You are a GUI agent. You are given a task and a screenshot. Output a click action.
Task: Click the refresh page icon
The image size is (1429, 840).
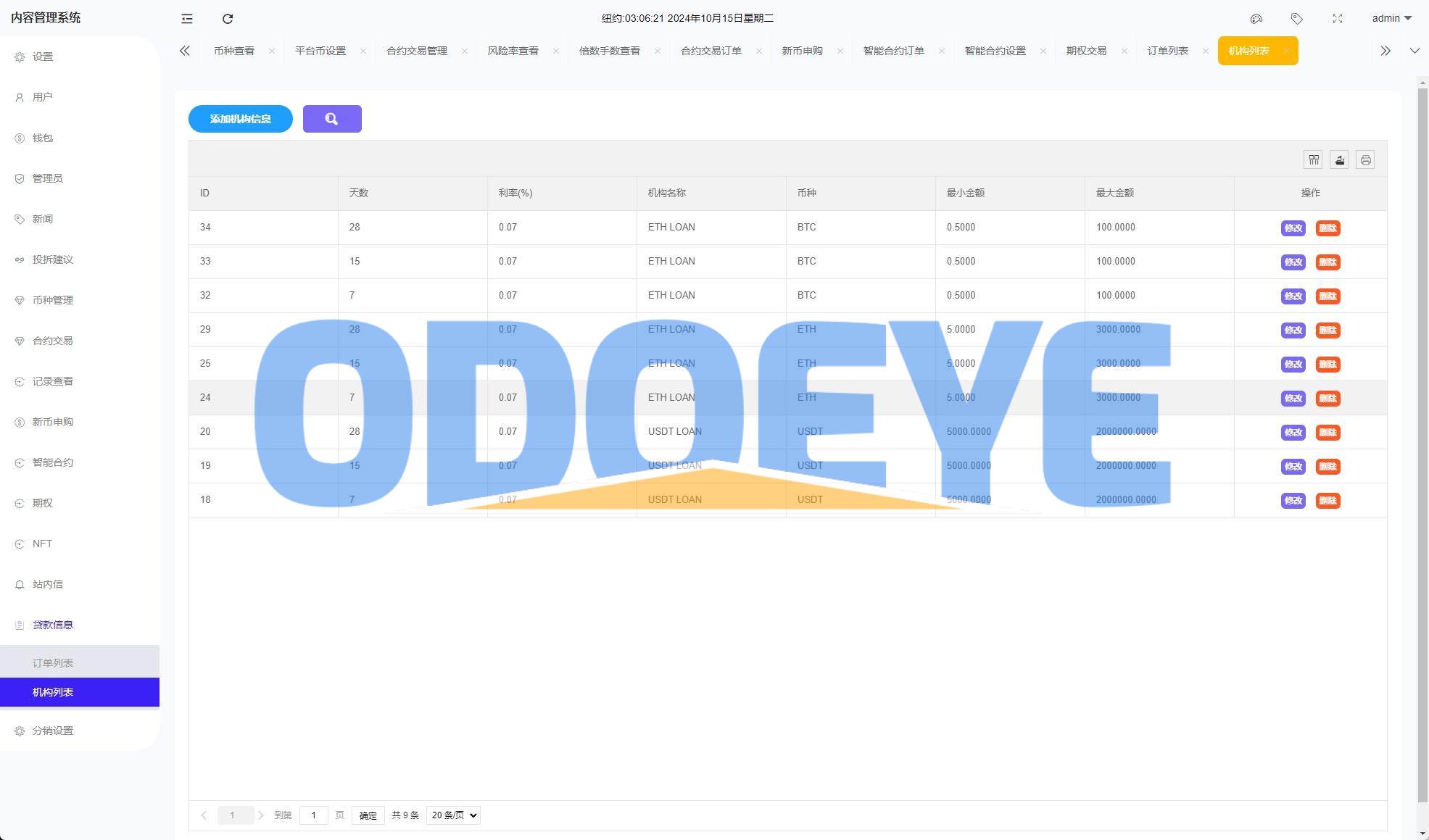(228, 18)
